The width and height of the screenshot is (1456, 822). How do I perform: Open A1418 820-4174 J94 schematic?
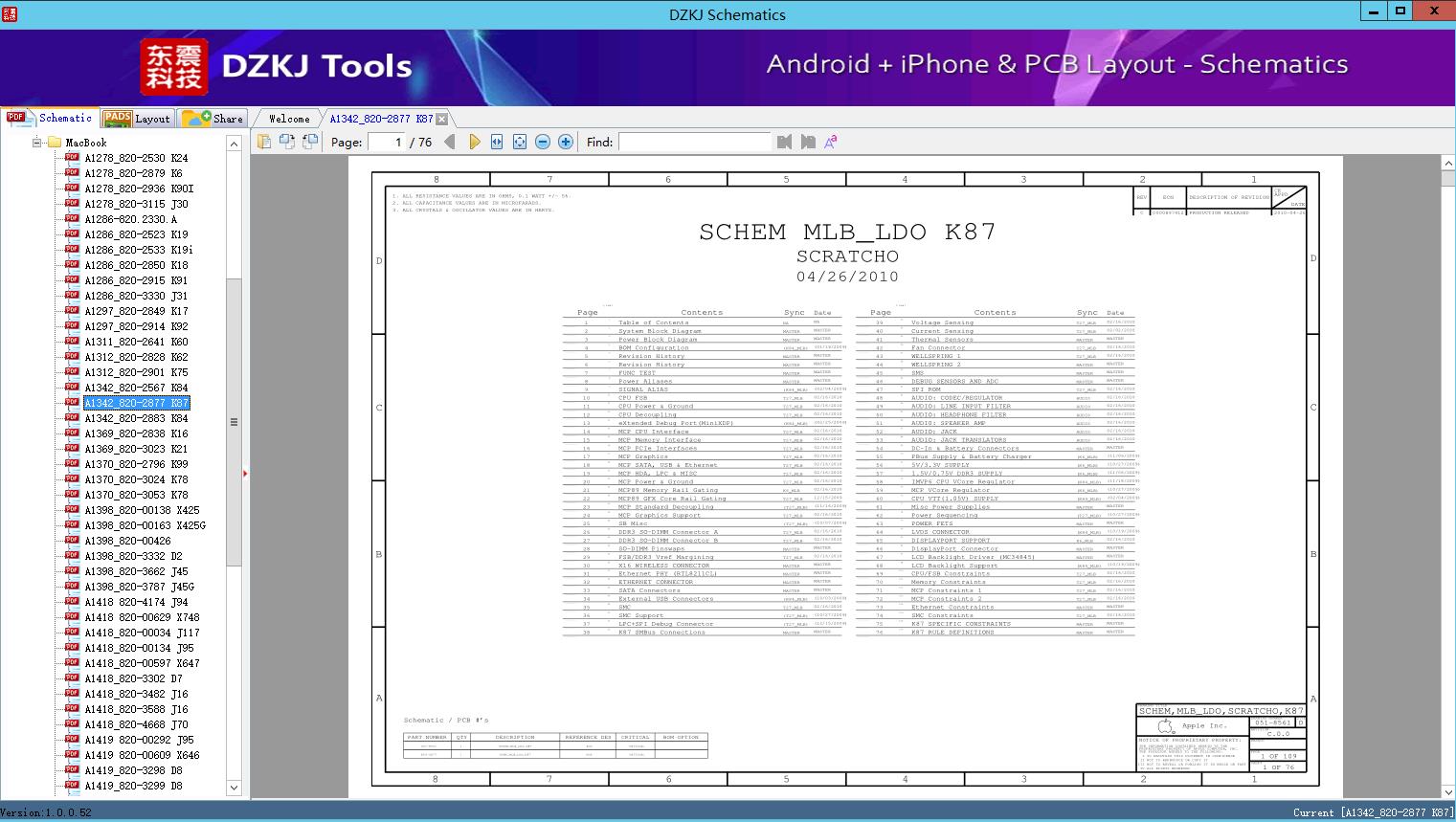point(136,602)
